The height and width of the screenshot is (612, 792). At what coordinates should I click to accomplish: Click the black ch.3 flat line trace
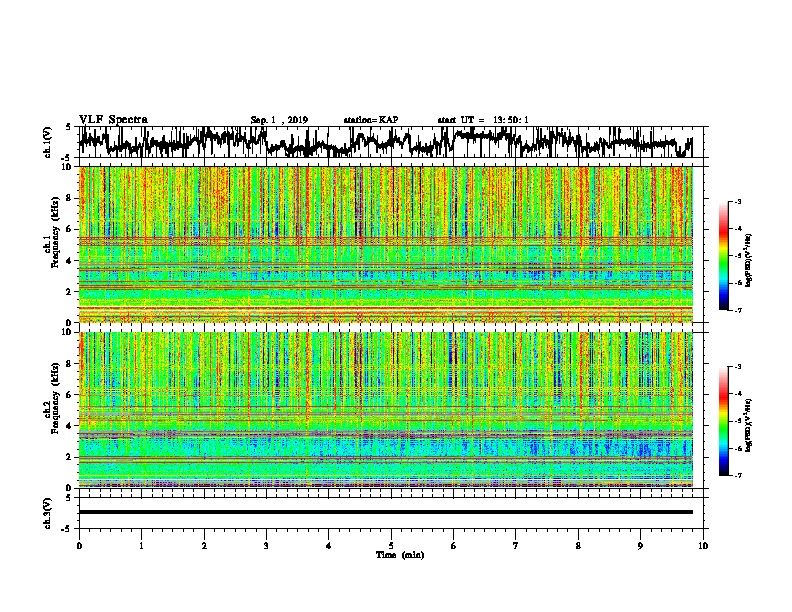(x=386, y=512)
